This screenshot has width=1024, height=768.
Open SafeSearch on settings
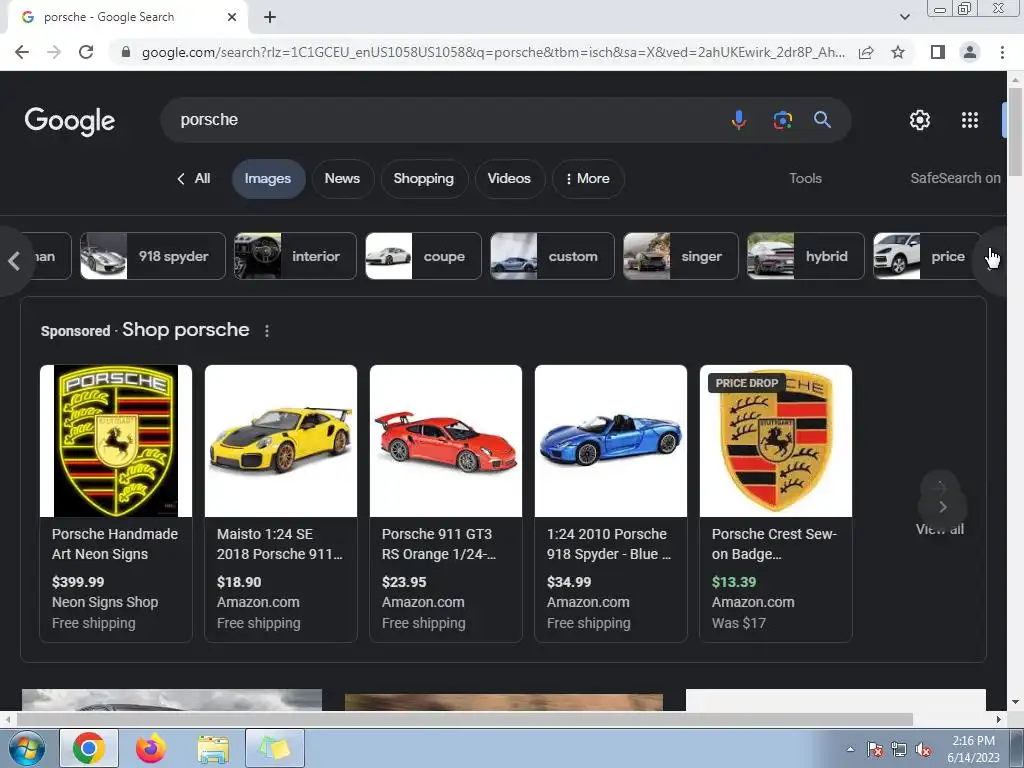tap(955, 178)
